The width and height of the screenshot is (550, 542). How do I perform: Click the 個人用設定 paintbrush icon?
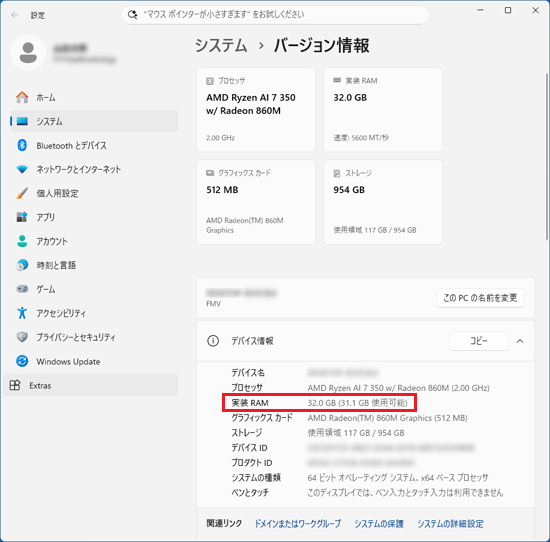pyautogui.click(x=22, y=193)
